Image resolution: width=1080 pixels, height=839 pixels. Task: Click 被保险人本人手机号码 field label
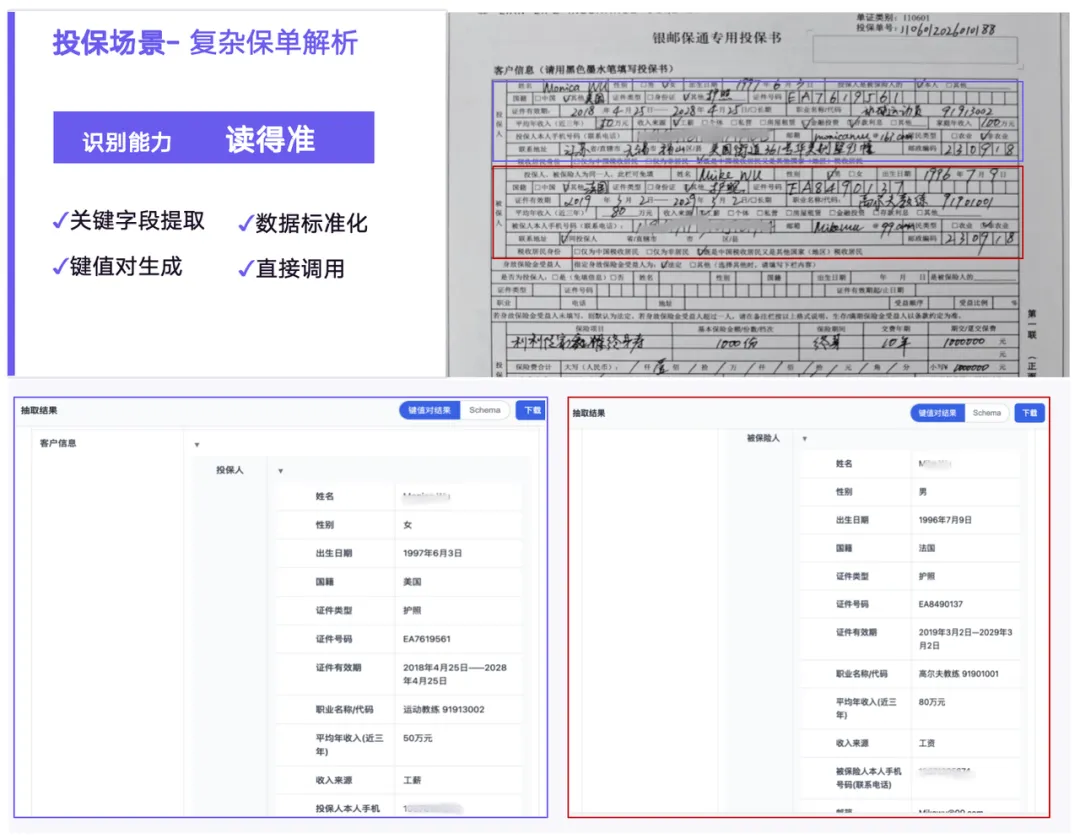(x=868, y=778)
